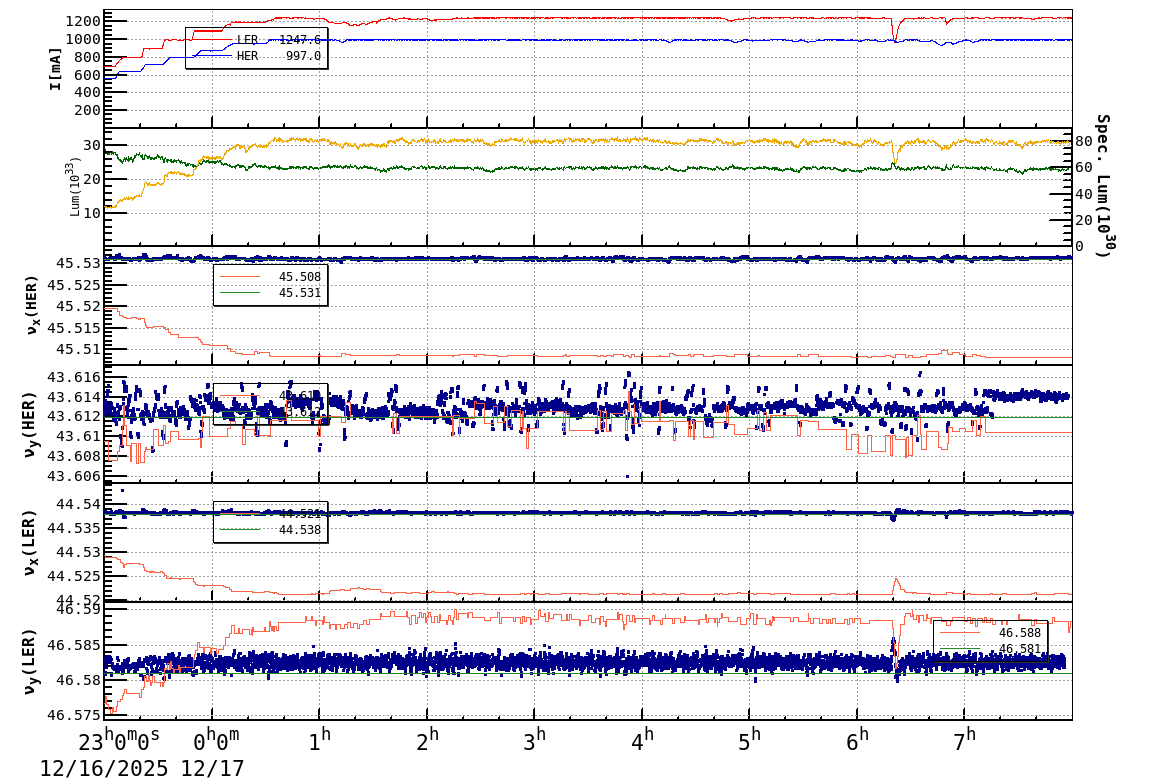
Task: Click the green line sample beside 45.531
Action: click(x=240, y=293)
